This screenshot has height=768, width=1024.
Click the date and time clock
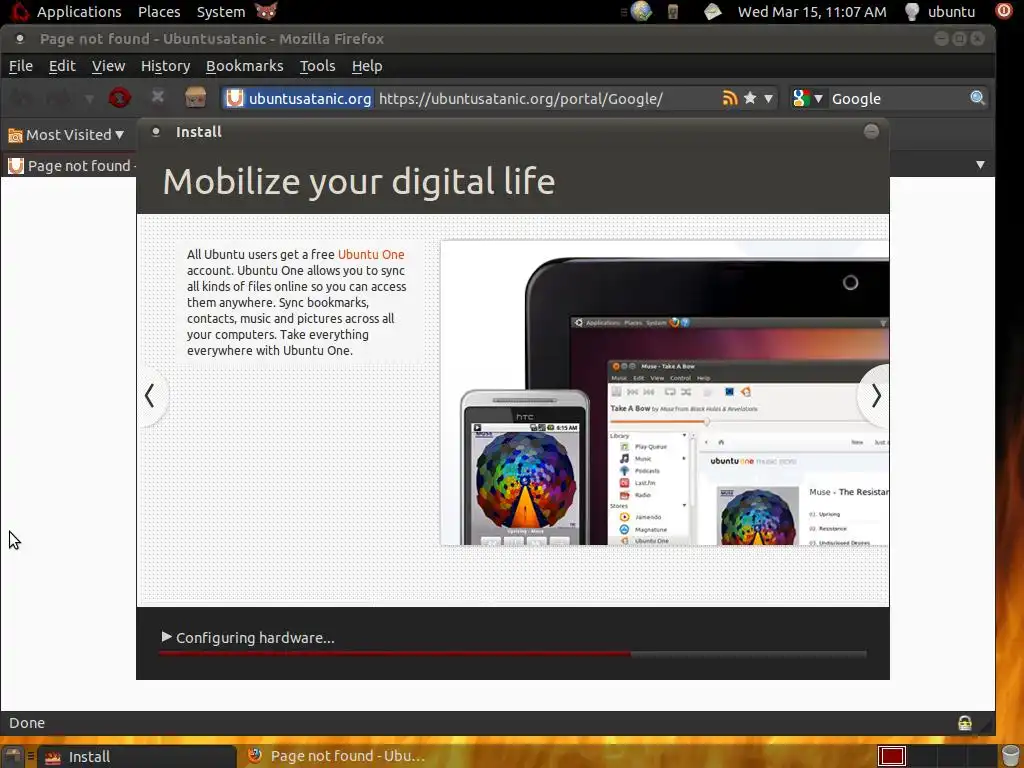click(x=812, y=12)
